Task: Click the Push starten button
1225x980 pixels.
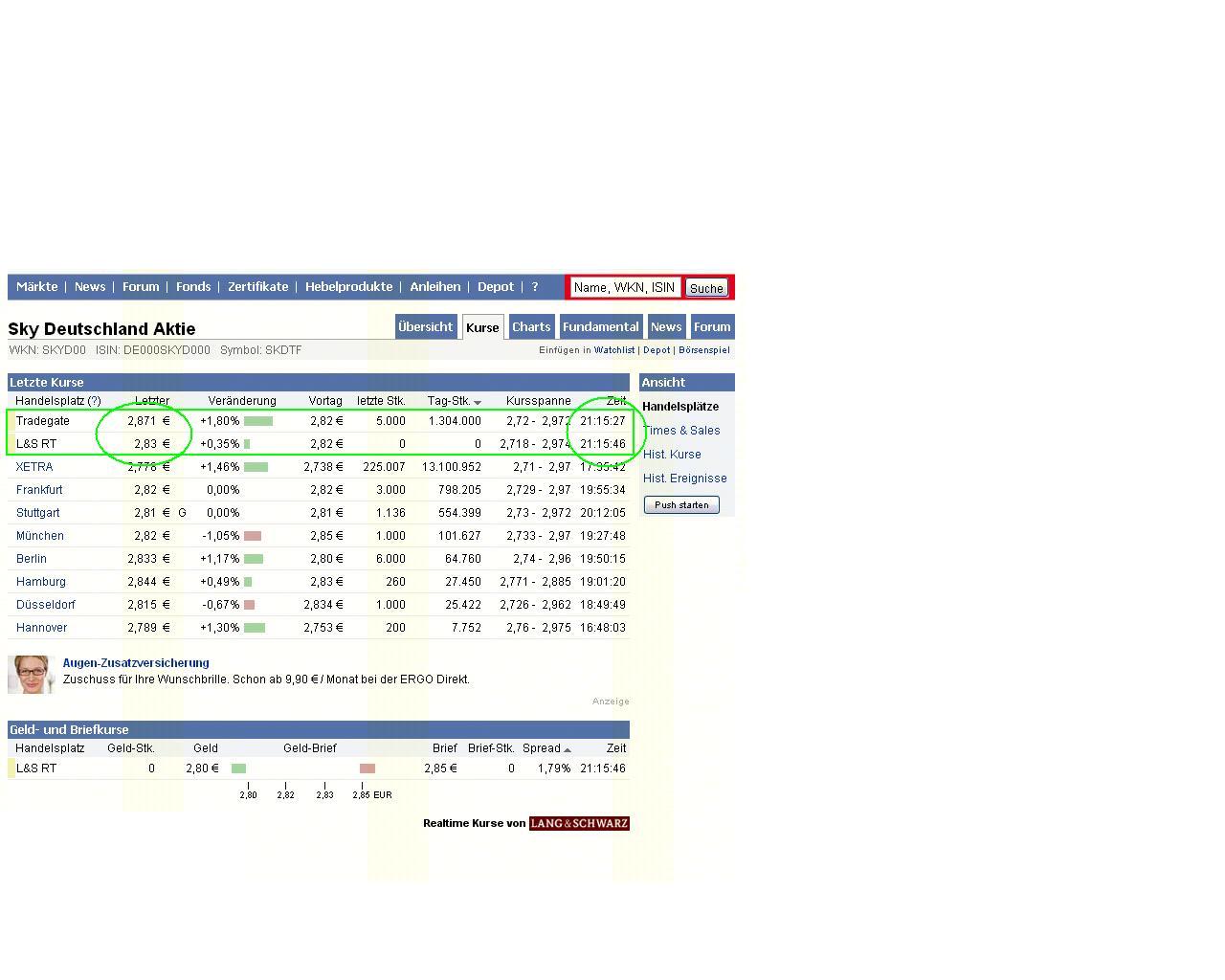Action: pyautogui.click(x=681, y=504)
